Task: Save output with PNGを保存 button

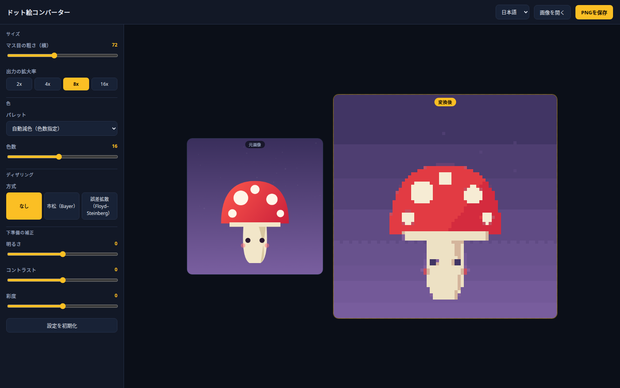Action: click(594, 12)
